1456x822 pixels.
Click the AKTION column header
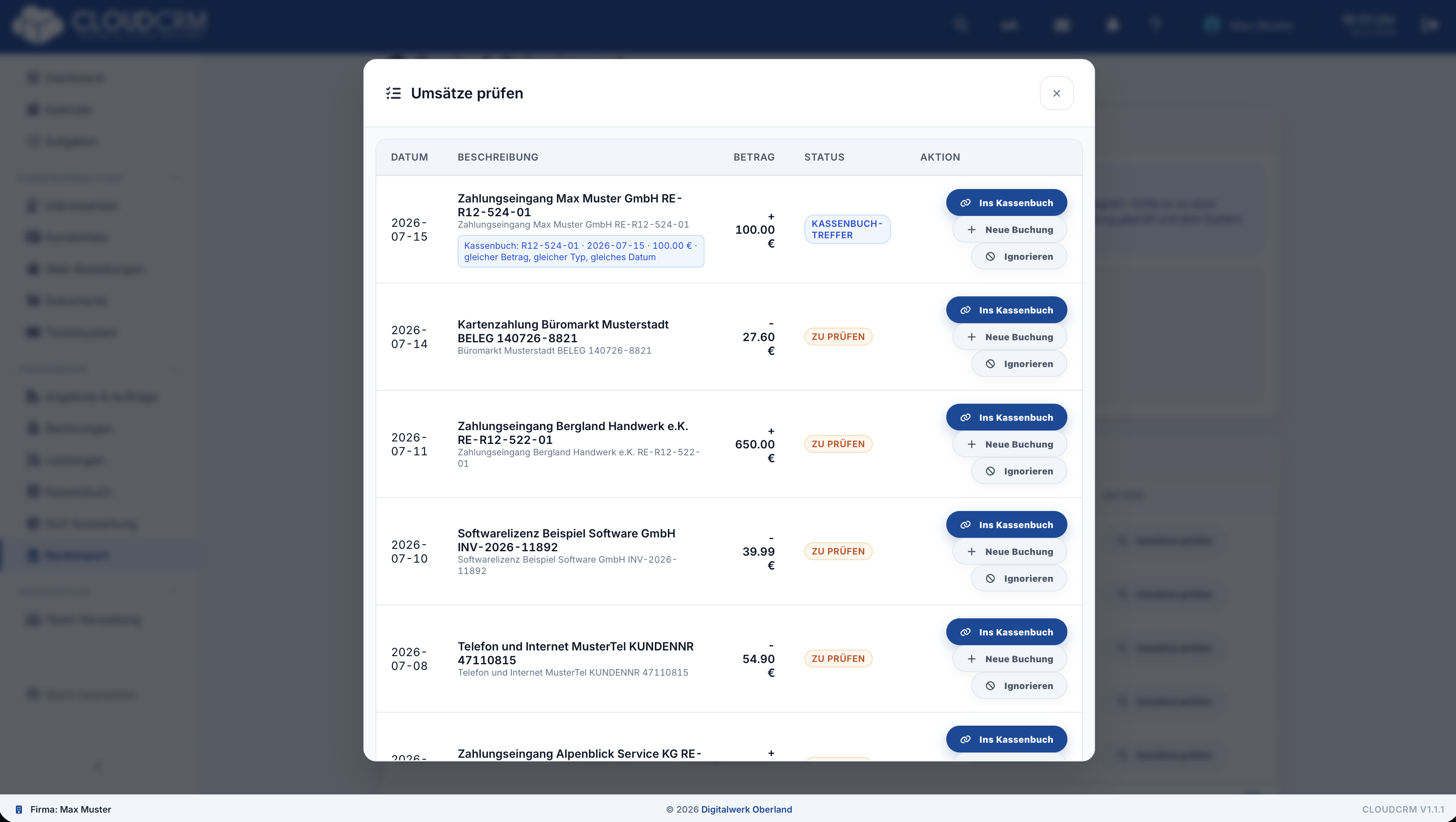point(940,157)
